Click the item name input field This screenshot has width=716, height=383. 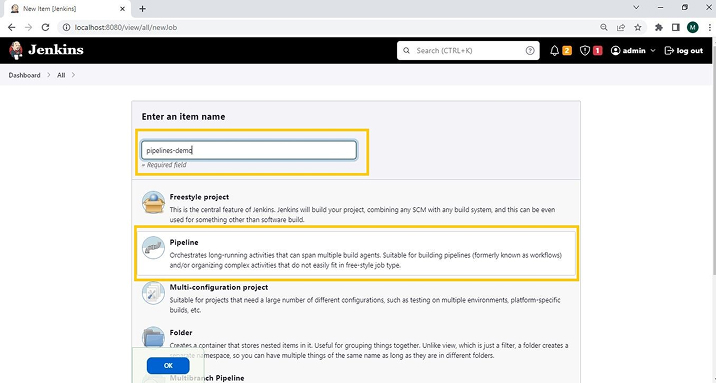(x=249, y=150)
